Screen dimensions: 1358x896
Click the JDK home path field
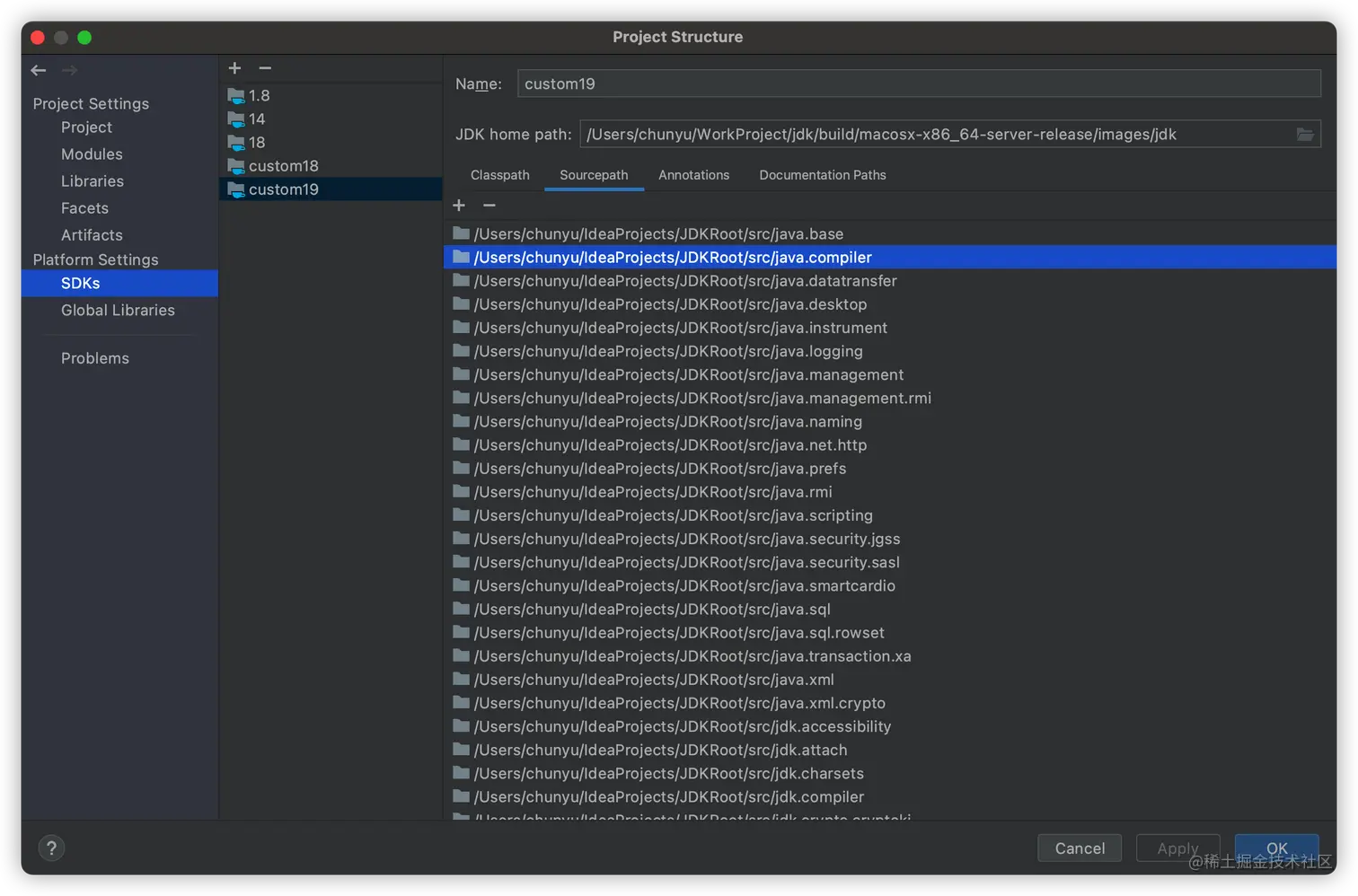click(934, 135)
